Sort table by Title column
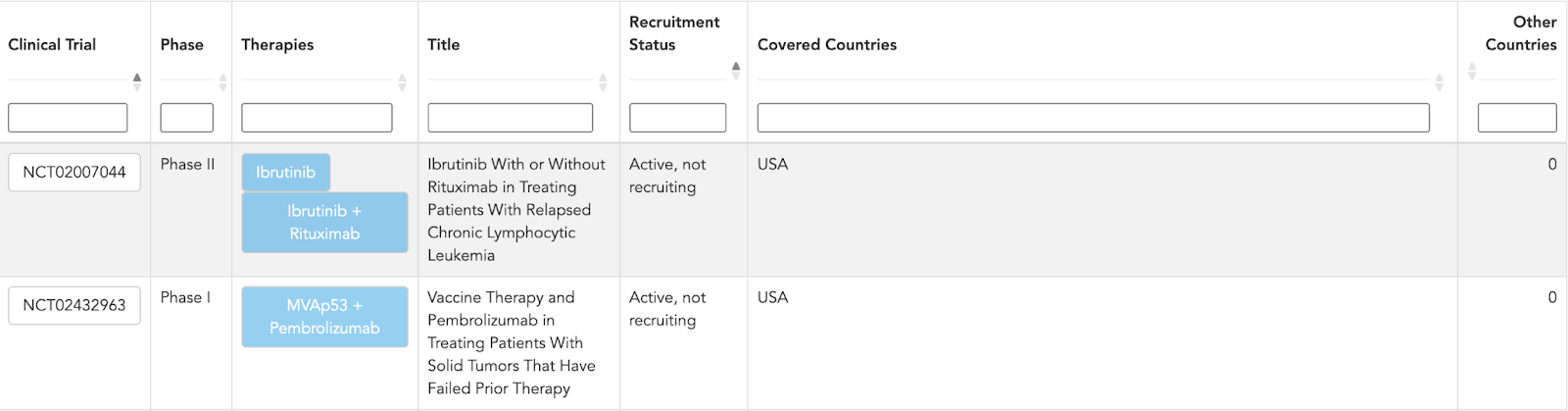Image resolution: width=1568 pixels, height=411 pixels. tap(603, 81)
